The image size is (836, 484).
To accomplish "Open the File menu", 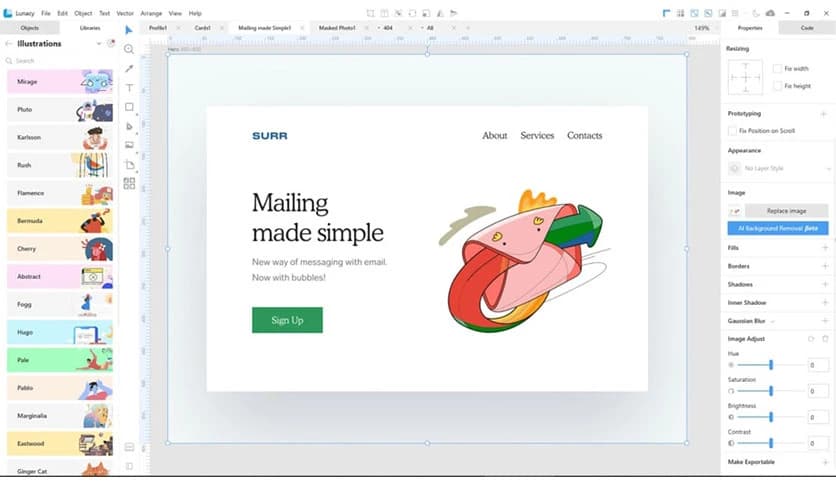I will tap(46, 13).
